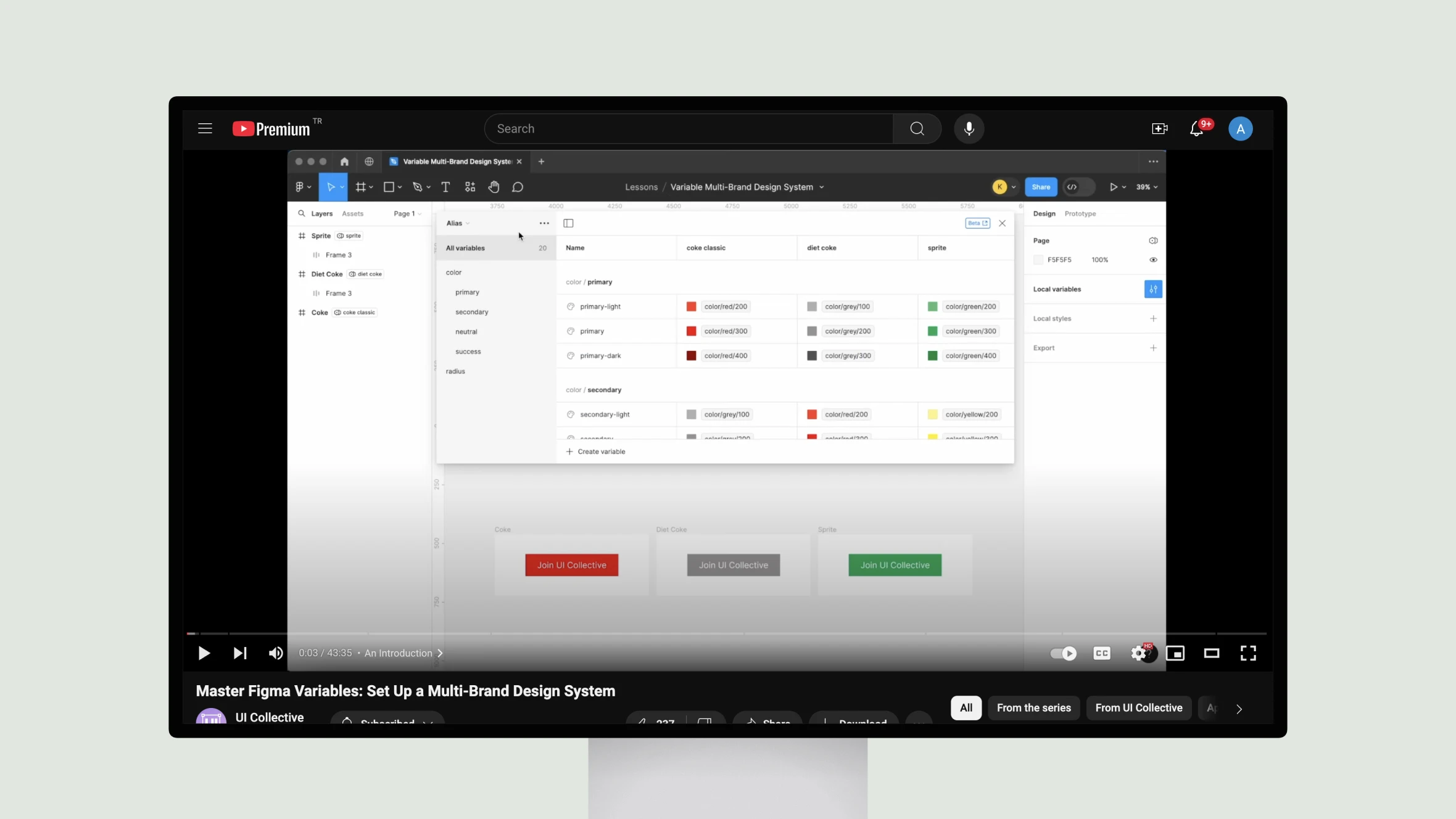
Task: Add a local style with plus
Action: point(1153,318)
